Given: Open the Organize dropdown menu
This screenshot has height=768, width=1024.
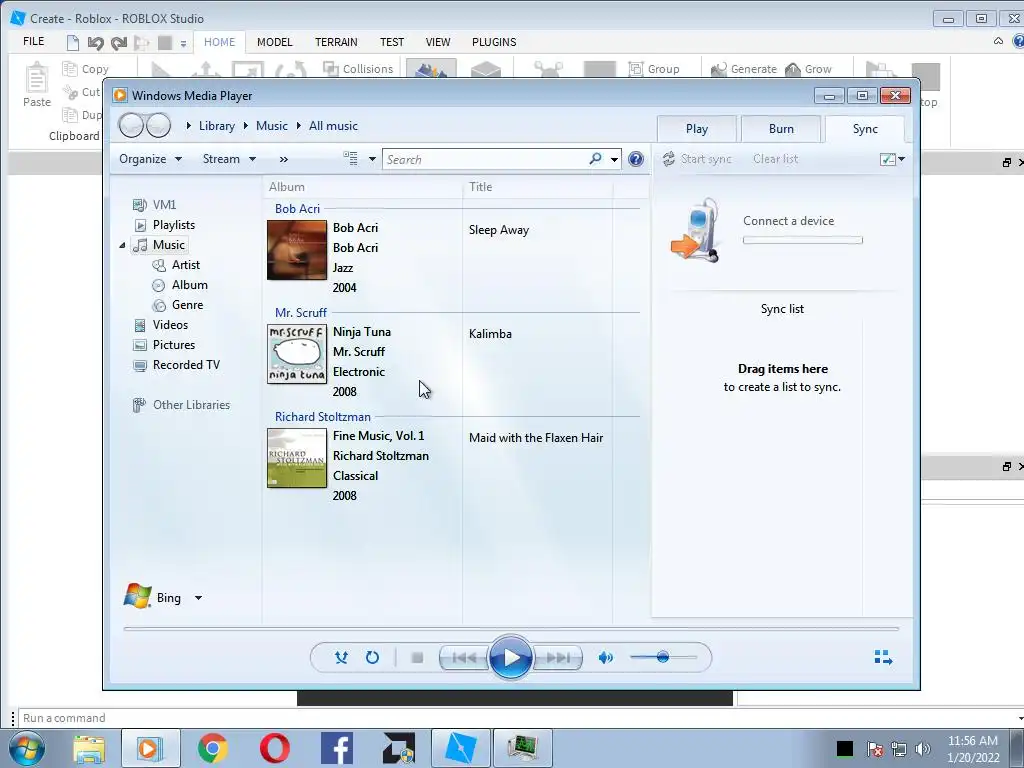Looking at the screenshot, I should [150, 159].
